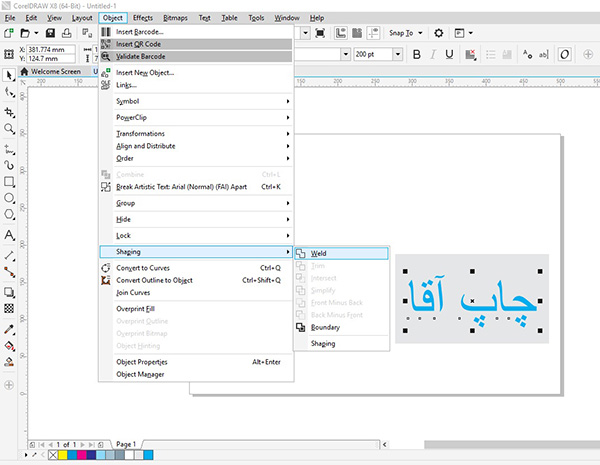This screenshot has height=465, width=600.
Task: Click Convert Outline to Object
Action: [x=197, y=281]
